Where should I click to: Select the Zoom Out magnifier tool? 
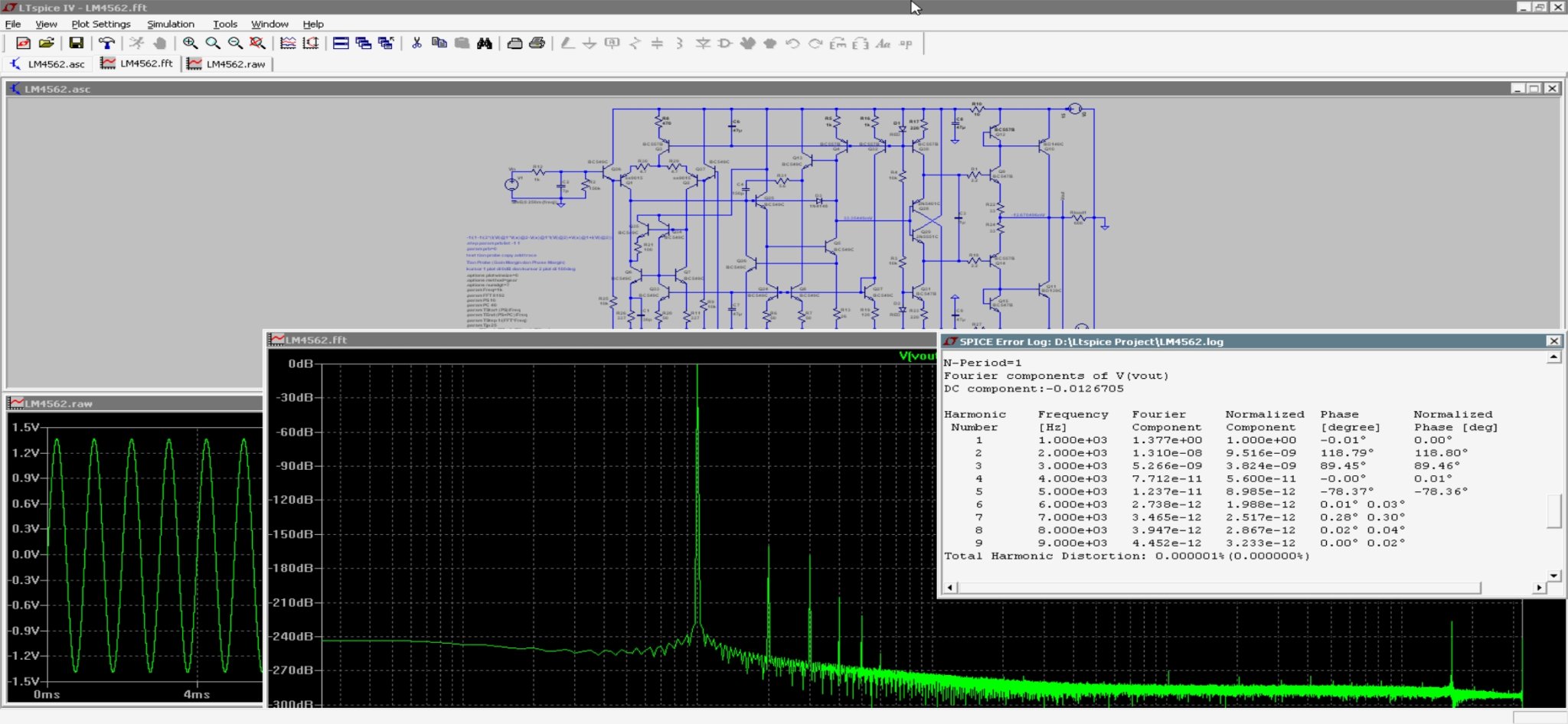[235, 44]
